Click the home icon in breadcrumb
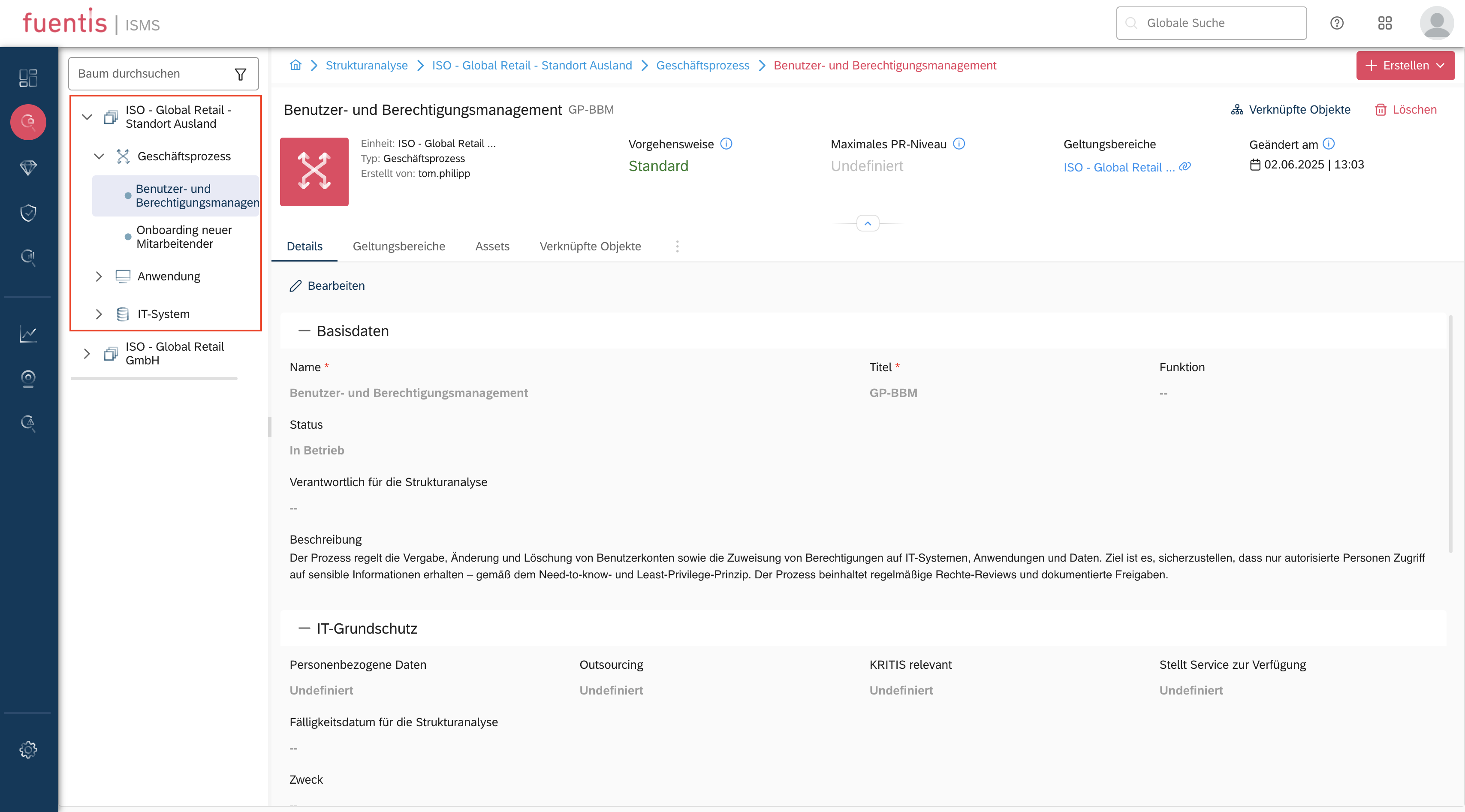Image resolution: width=1465 pixels, height=812 pixels. coord(295,66)
